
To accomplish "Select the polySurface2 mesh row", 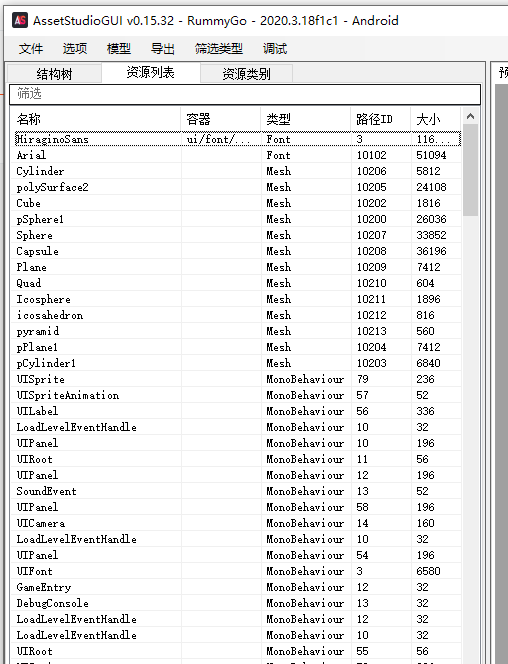I will 237,187.
